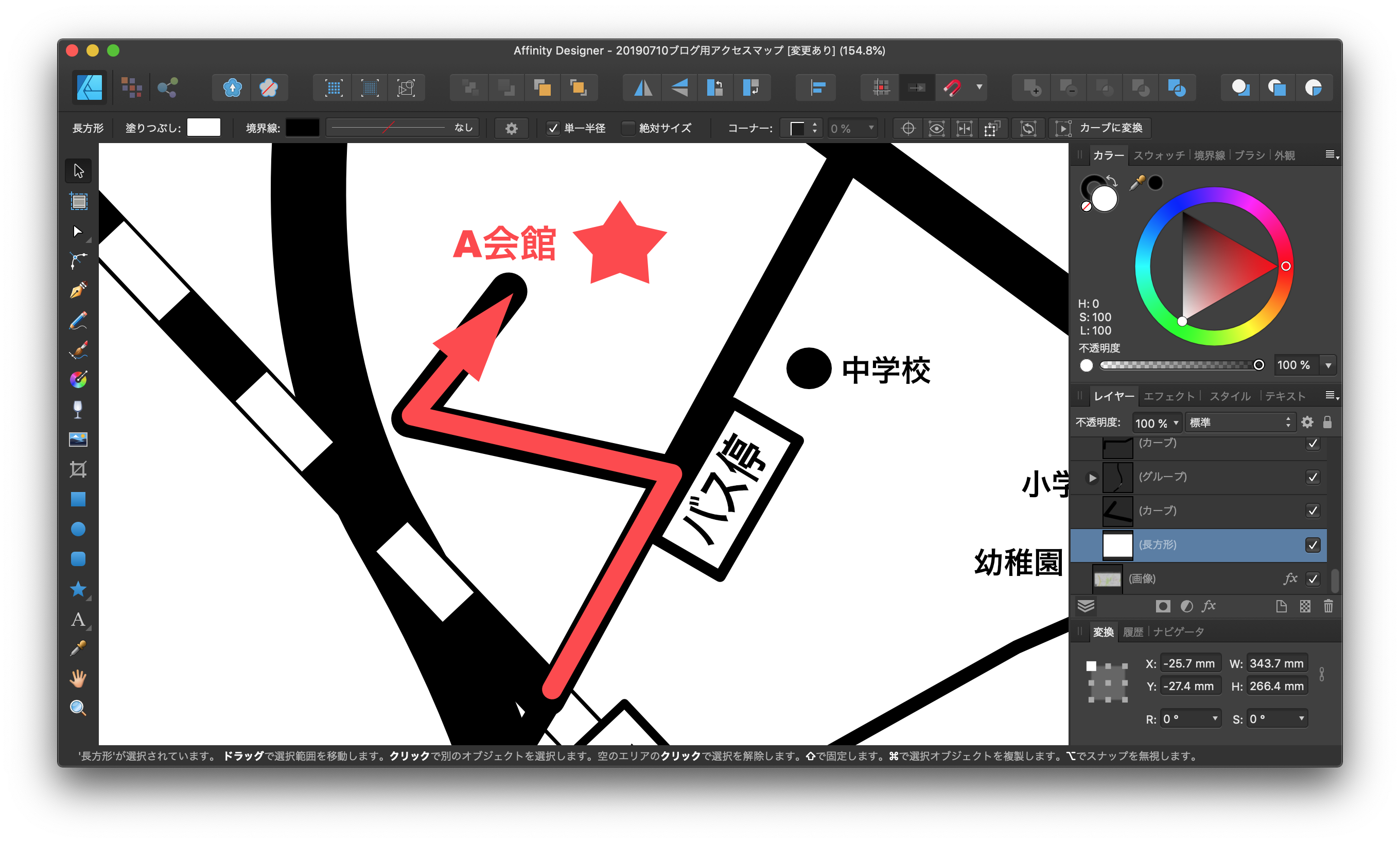
Task: Enable the 絶対サイズ checkbox
Action: (627, 128)
